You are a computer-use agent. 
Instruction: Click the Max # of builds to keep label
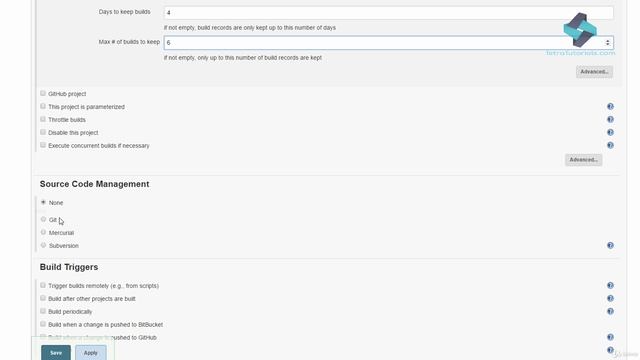pos(129,42)
